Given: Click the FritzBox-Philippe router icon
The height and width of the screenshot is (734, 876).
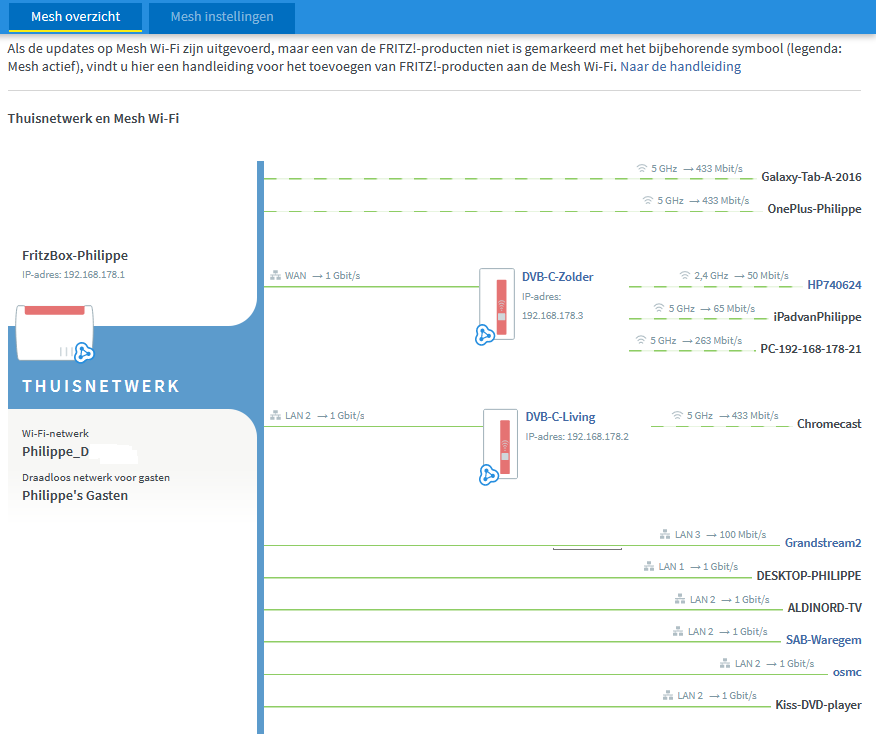Looking at the screenshot, I should click(x=56, y=333).
